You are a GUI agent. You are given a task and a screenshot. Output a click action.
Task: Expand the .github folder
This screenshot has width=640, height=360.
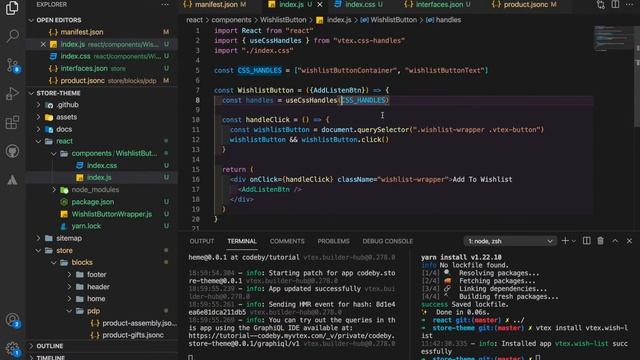[x=102, y=105]
